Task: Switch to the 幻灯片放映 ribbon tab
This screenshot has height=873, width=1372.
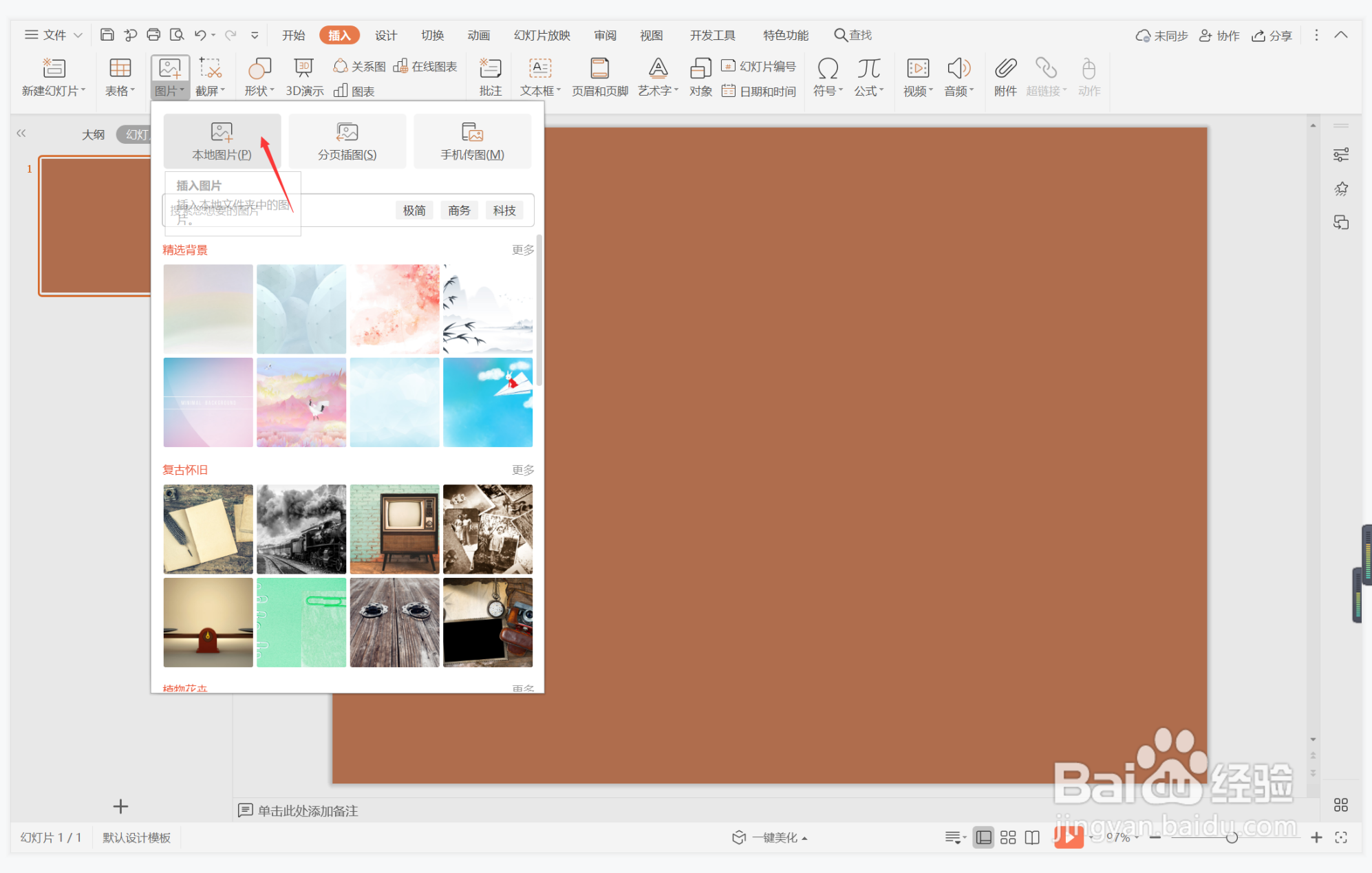Action: point(542,35)
